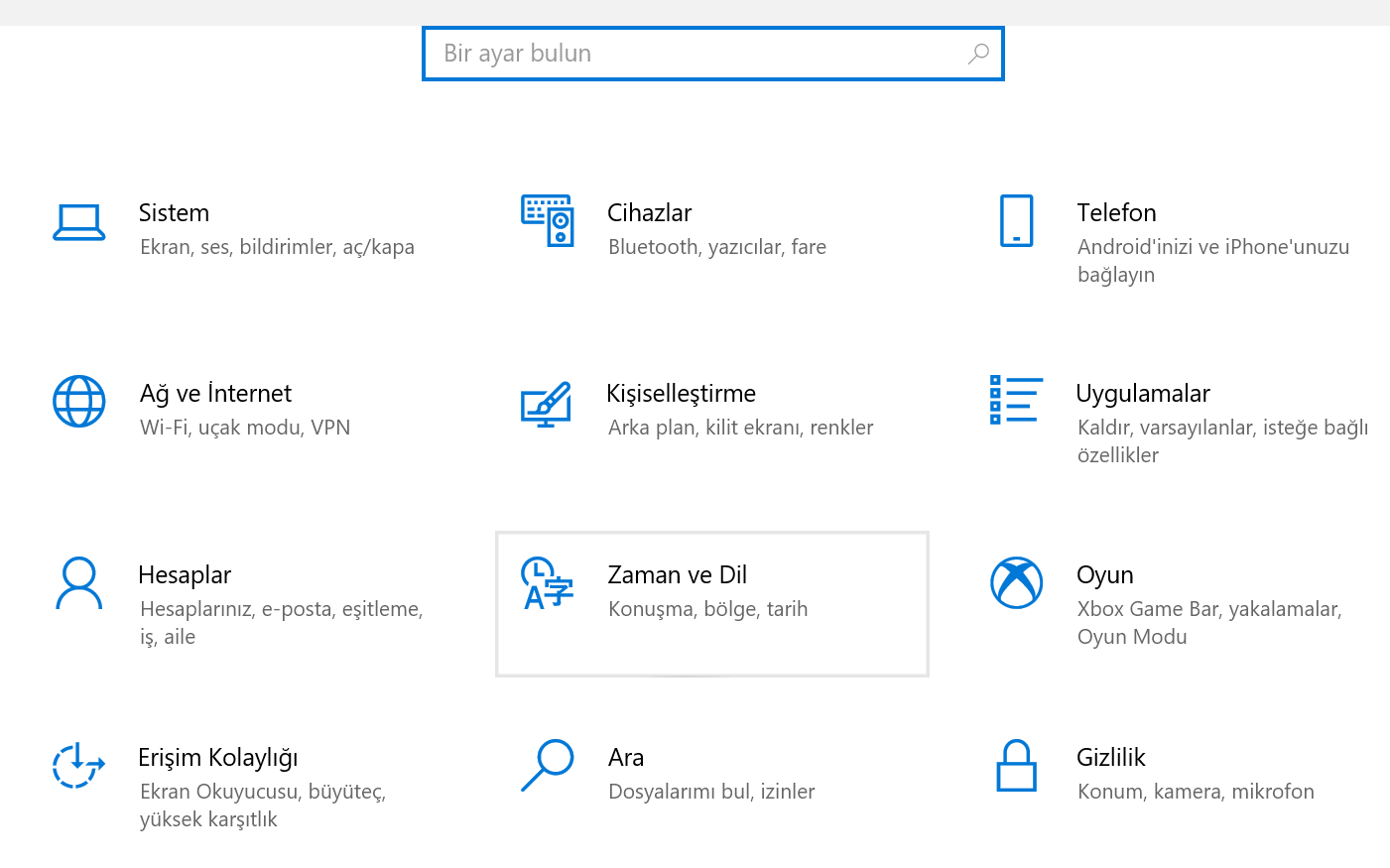Open the Sistem settings title link
1390x868 pixels.
[174, 213]
